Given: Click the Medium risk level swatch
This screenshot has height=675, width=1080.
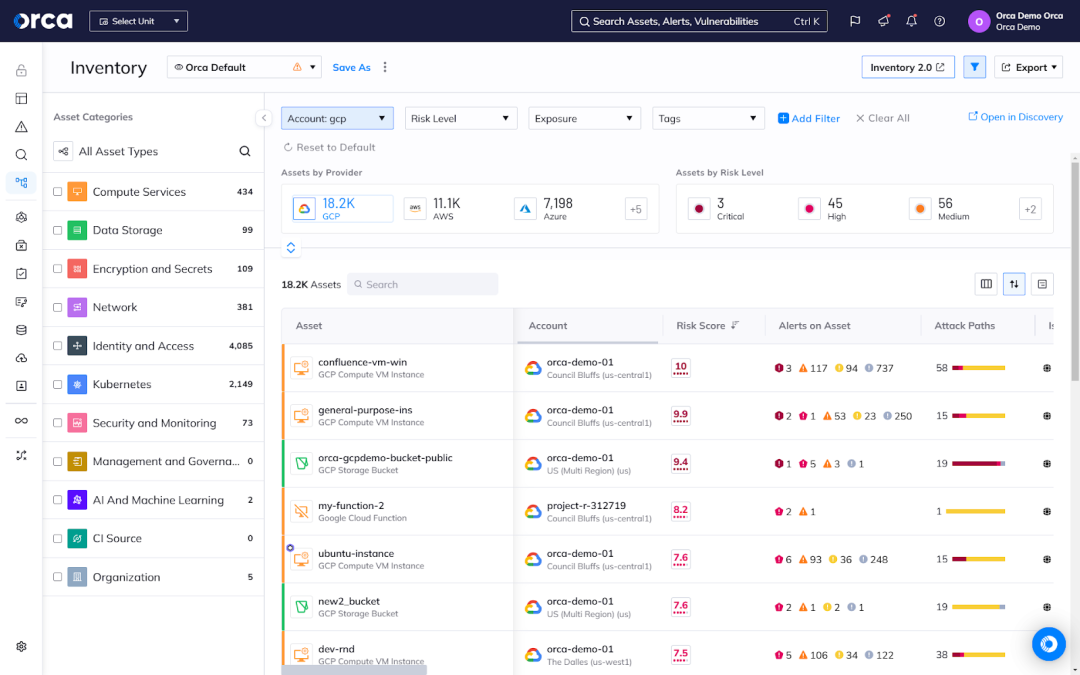Looking at the screenshot, I should pyautogui.click(x=920, y=209).
